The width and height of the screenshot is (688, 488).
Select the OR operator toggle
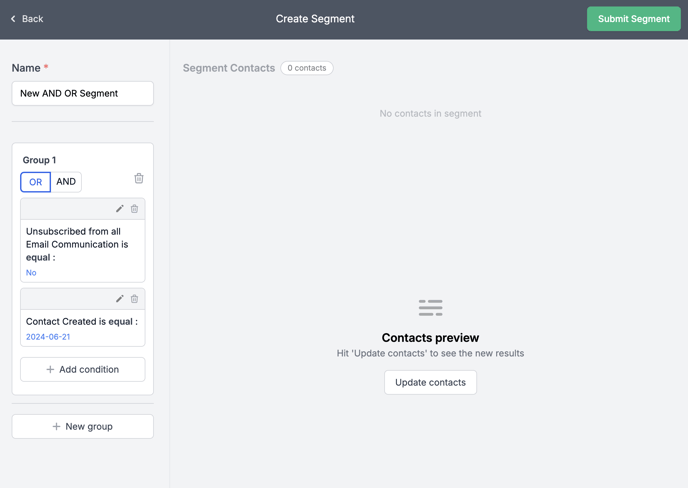click(36, 182)
